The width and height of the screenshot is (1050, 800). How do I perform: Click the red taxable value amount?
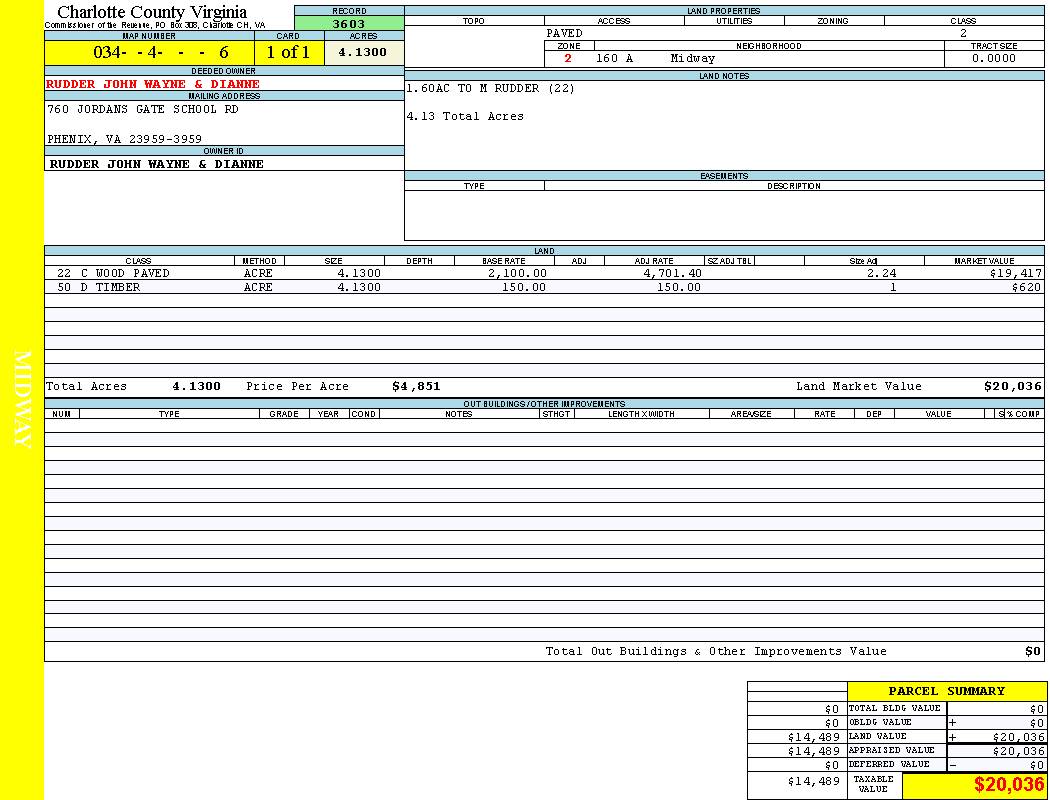coord(1009,785)
